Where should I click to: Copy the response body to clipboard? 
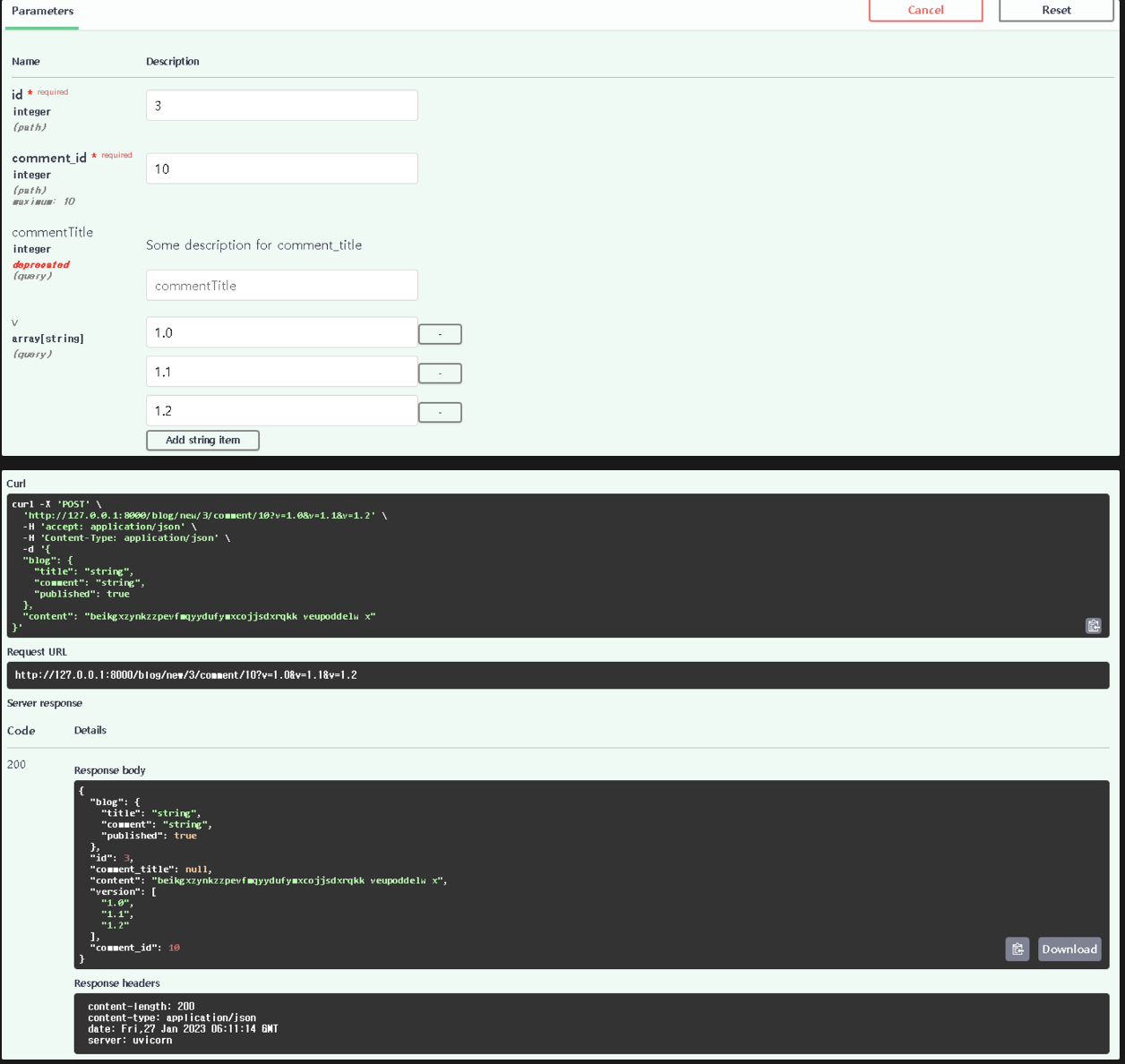point(1017,949)
